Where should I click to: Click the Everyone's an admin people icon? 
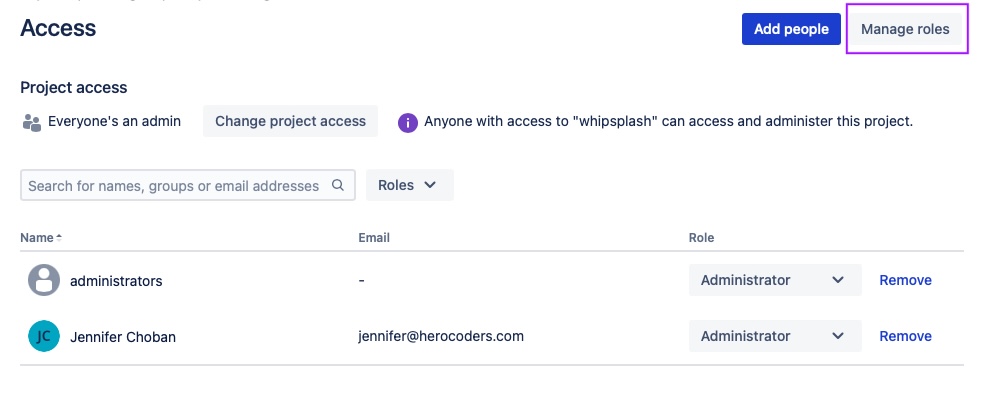pyautogui.click(x=30, y=122)
